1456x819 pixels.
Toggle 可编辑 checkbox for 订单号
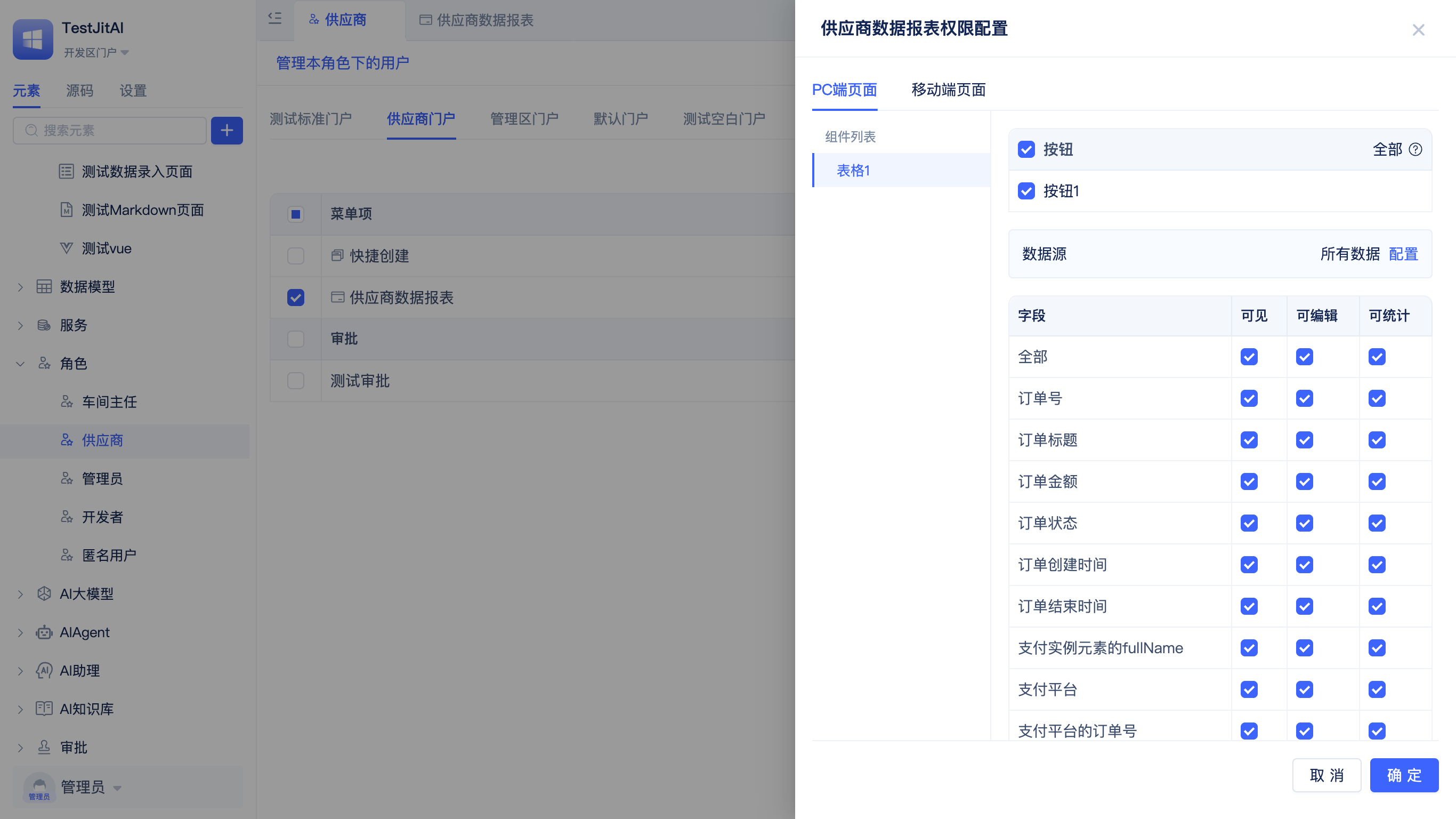click(1305, 399)
